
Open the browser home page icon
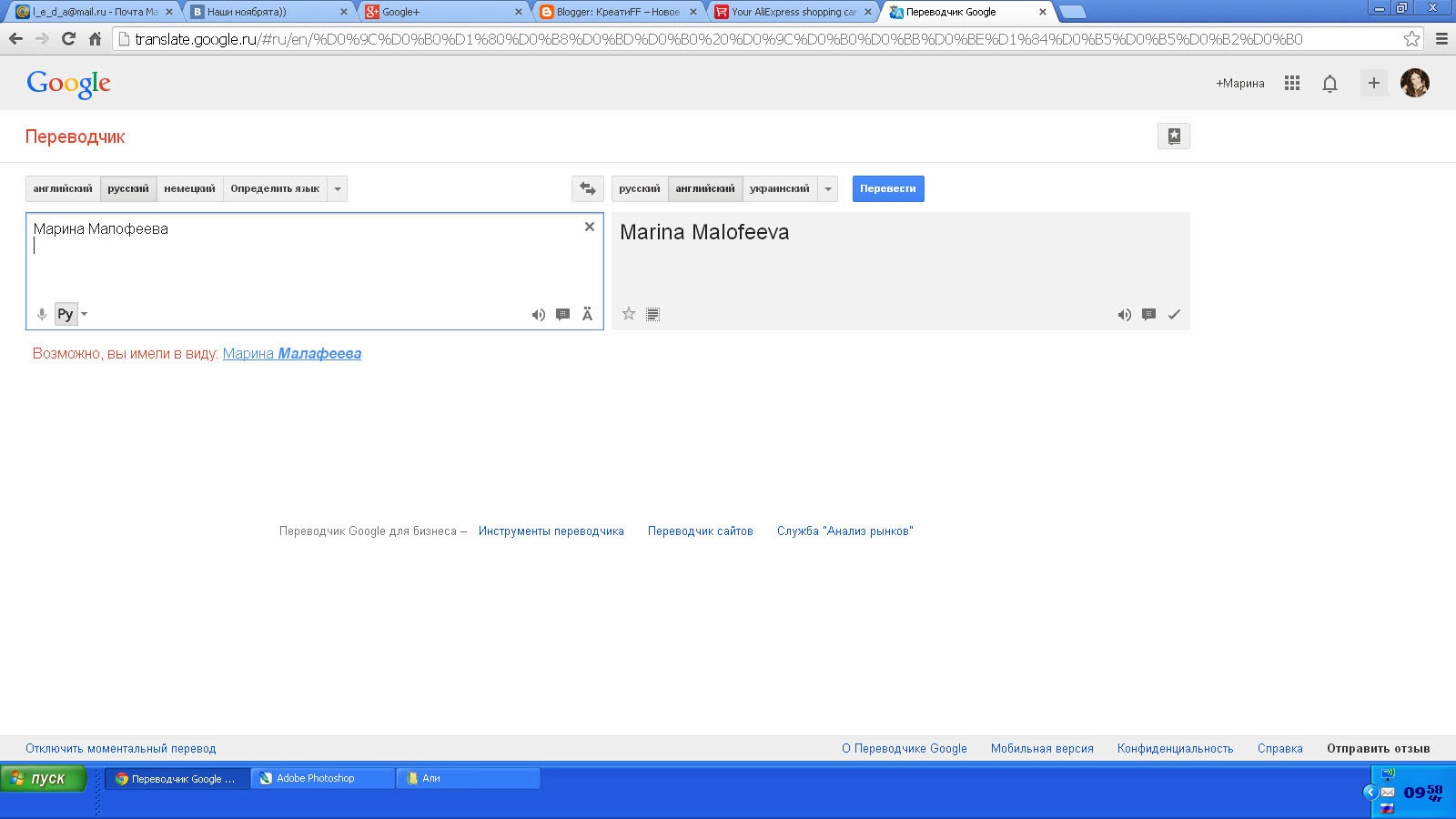(95, 39)
